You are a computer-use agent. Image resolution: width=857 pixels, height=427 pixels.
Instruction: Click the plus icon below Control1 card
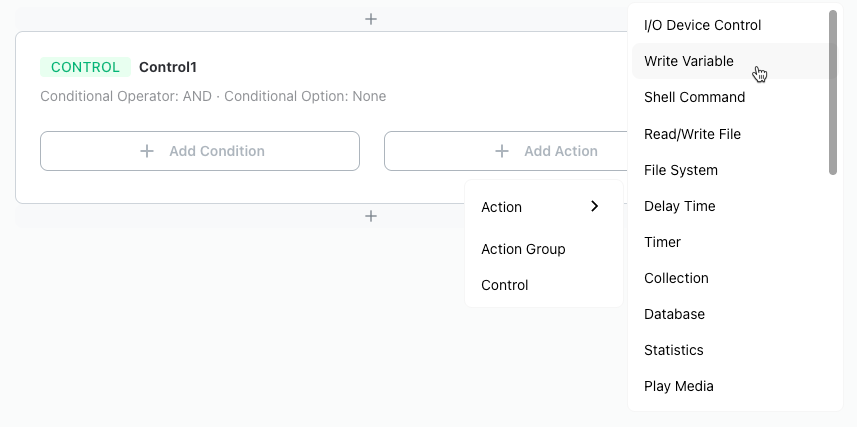click(371, 216)
